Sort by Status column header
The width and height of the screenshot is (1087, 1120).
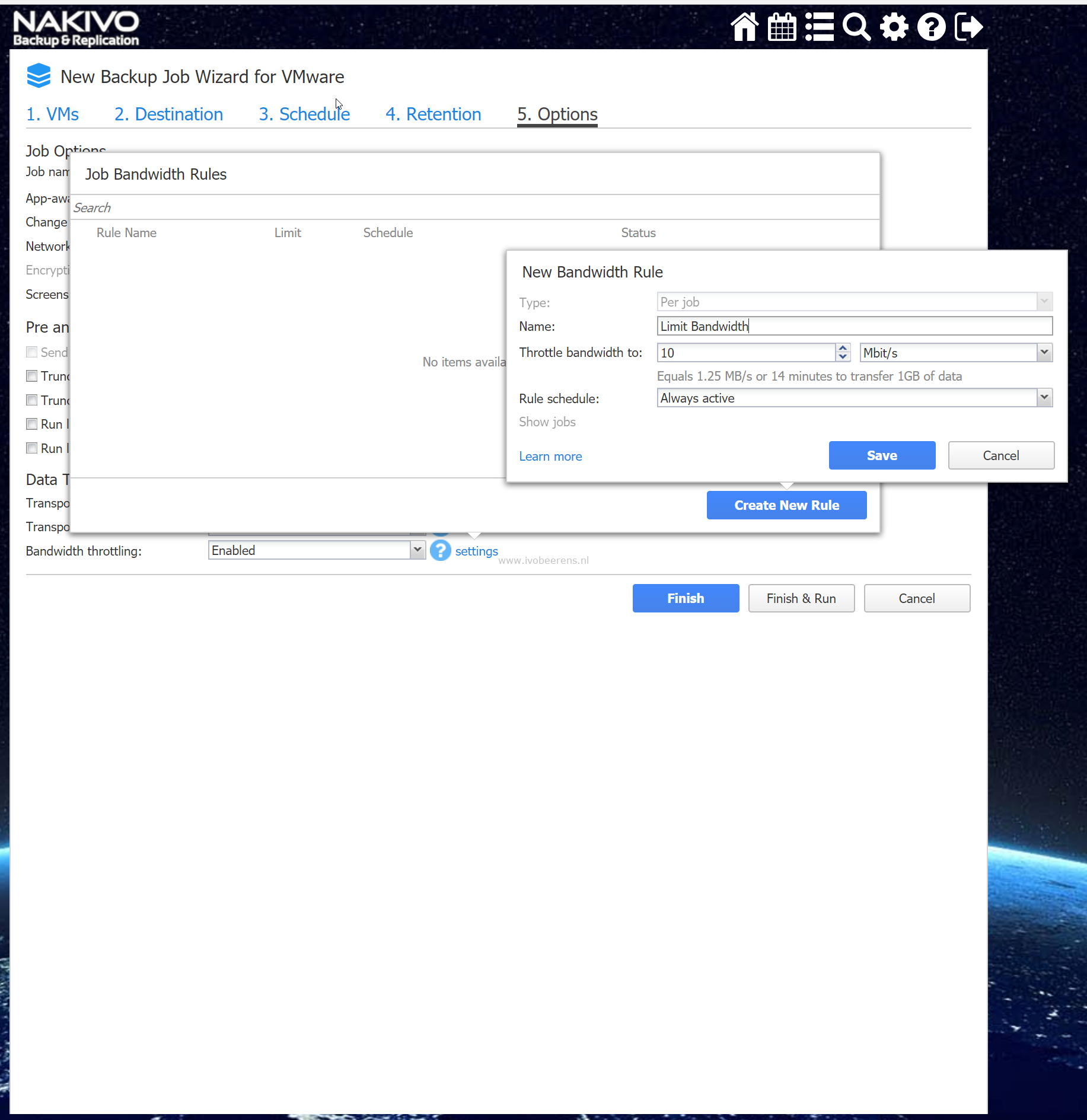(638, 232)
